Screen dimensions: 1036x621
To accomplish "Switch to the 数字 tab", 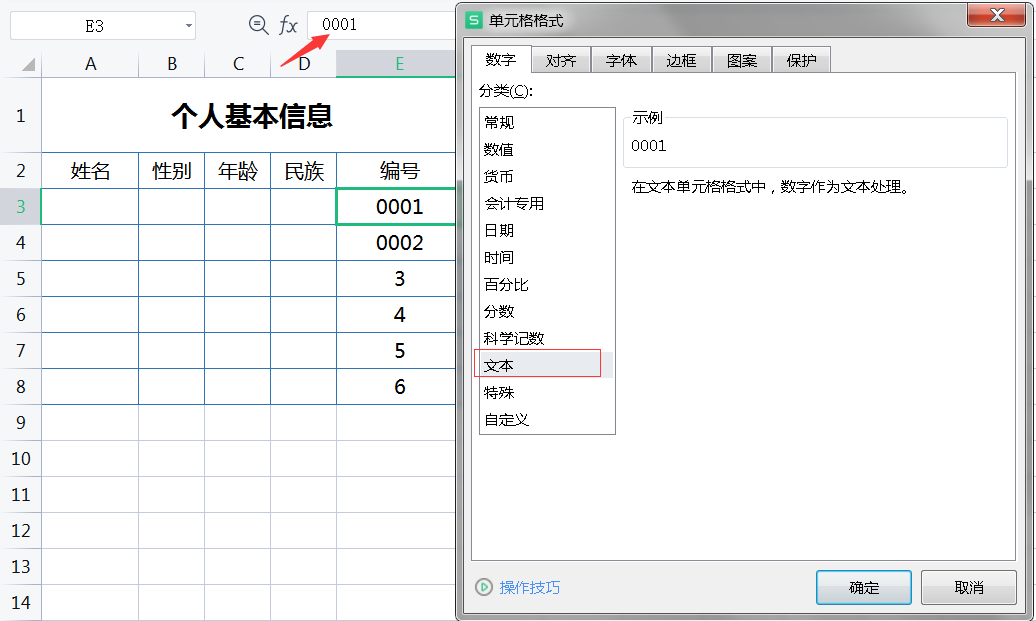I will click(501, 60).
